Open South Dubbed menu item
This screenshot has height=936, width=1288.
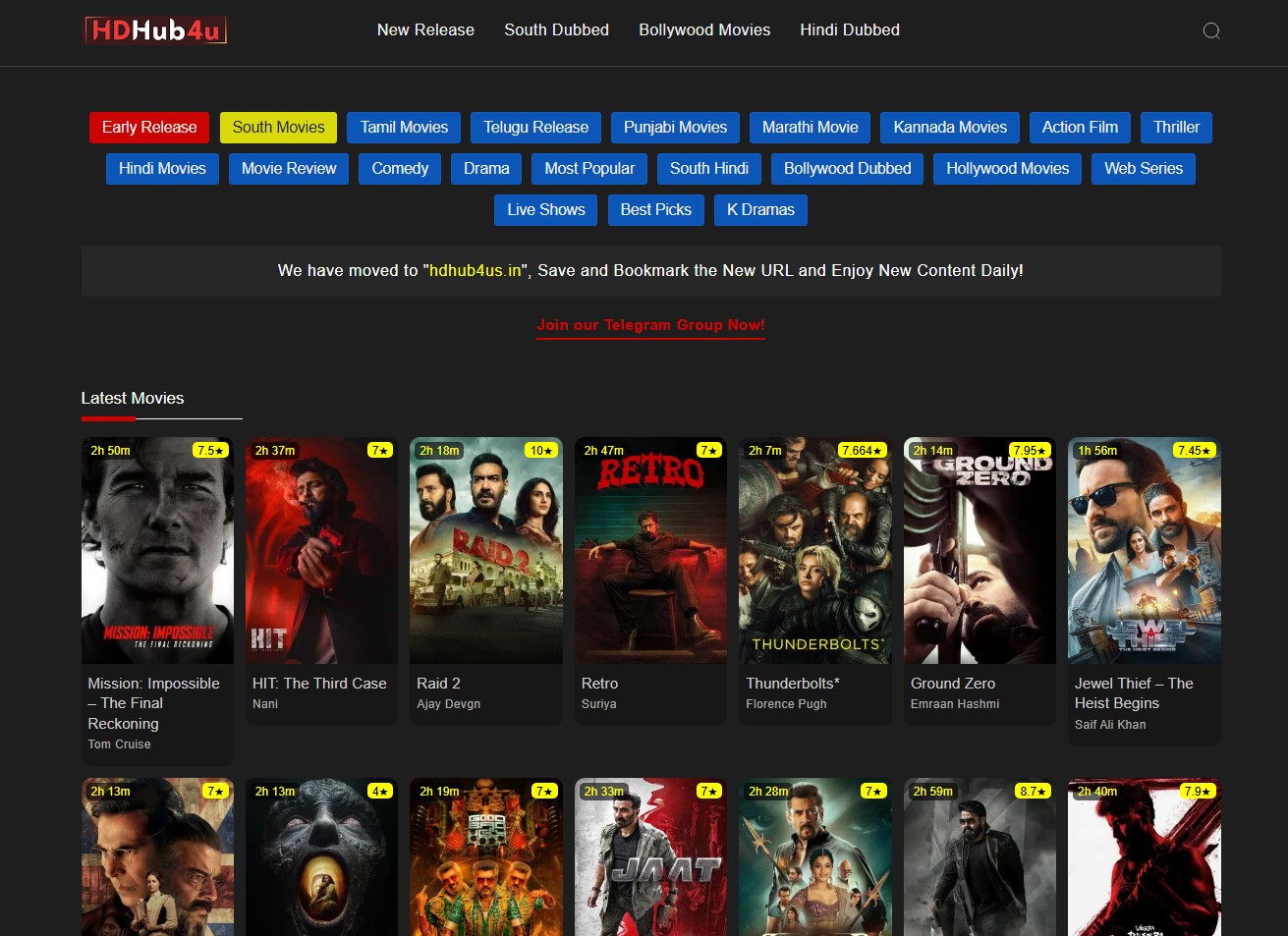click(x=556, y=30)
